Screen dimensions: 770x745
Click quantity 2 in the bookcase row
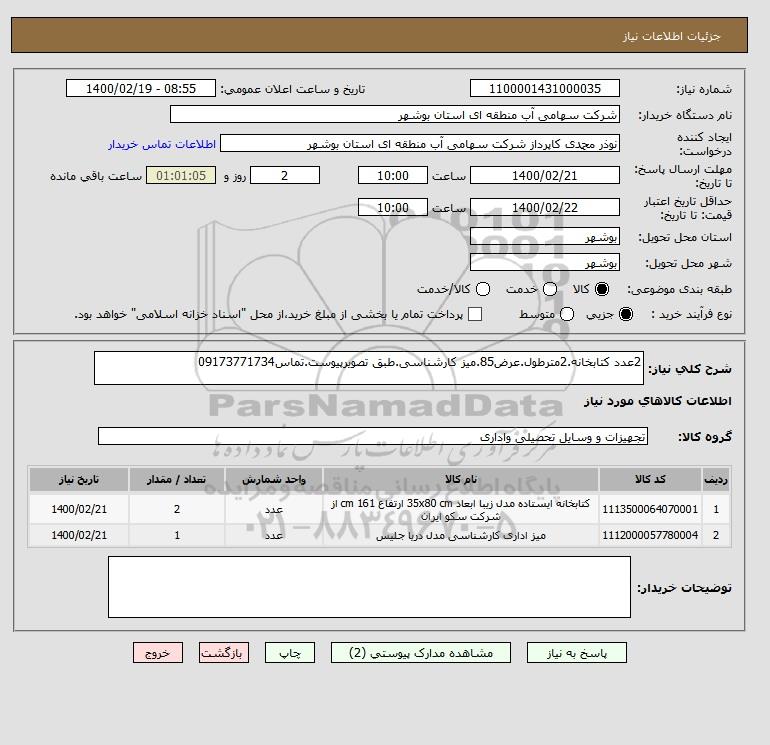[x=177, y=509]
